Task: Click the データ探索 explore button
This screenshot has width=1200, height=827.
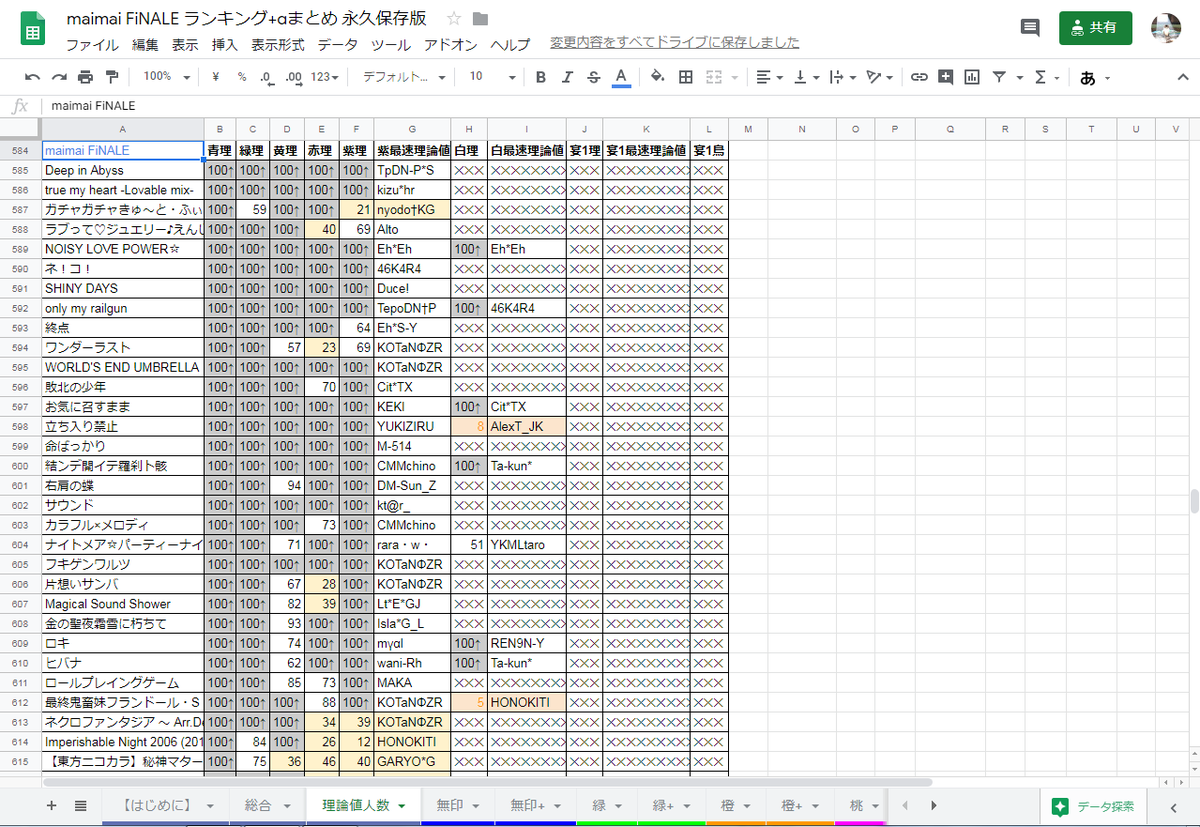Action: tap(1092, 806)
